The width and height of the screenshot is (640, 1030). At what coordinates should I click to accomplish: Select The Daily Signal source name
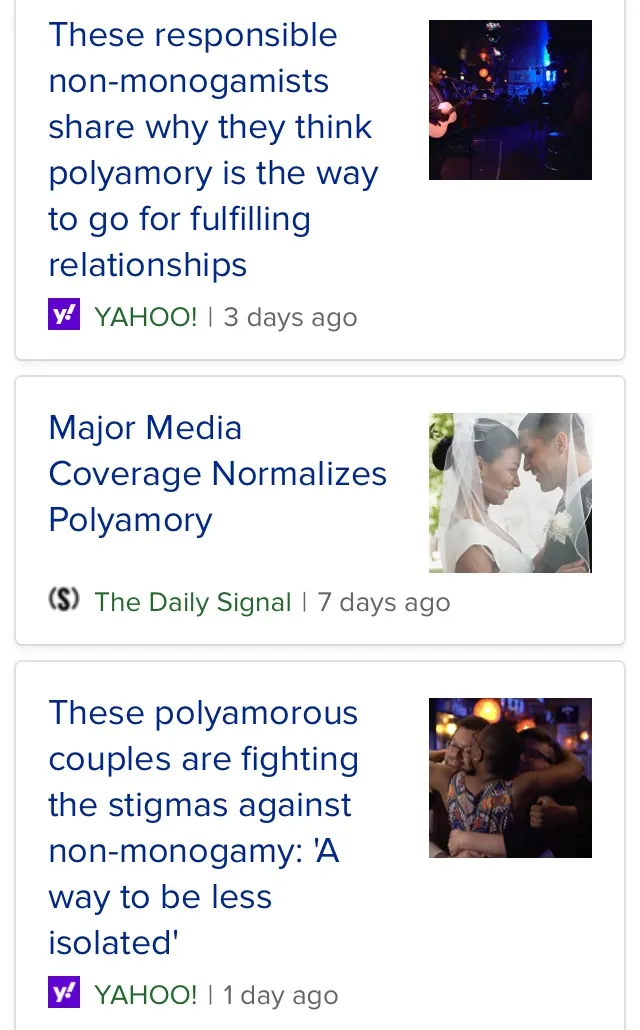[193, 602]
